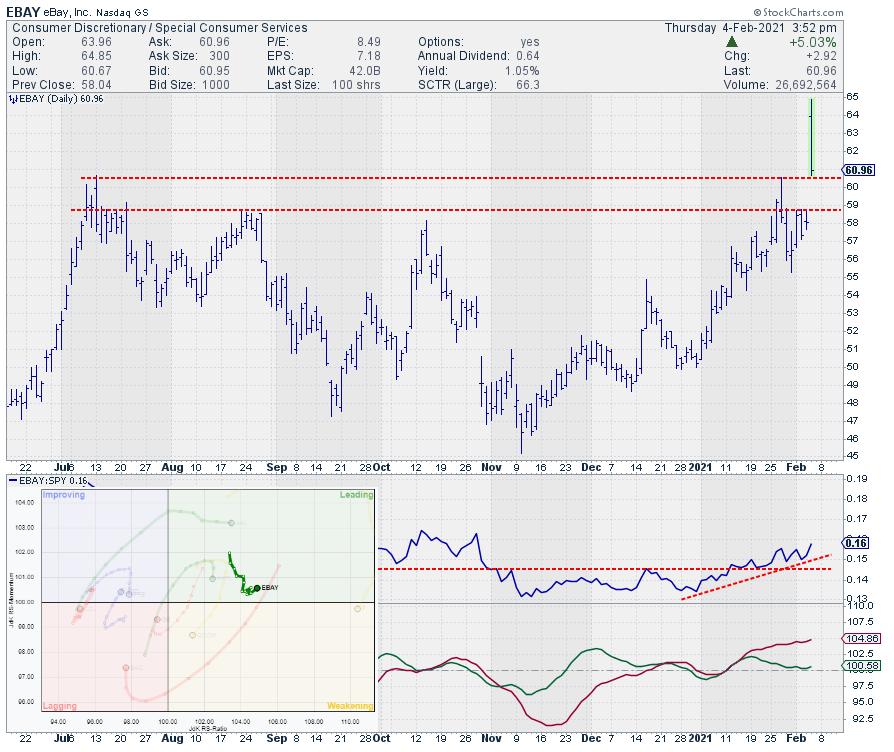
Task: Click the blue line marker beside EBAY:SPY
Action: click(x=13, y=481)
